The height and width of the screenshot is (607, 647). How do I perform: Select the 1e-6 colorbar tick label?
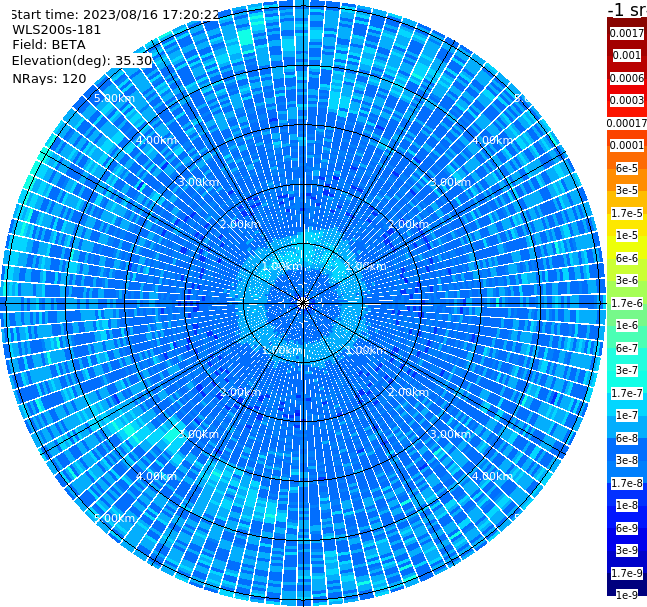point(627,325)
